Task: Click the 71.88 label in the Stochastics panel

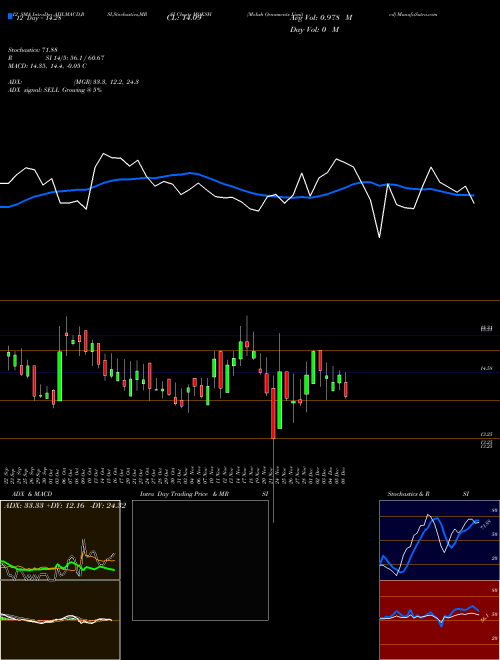Action: pyautogui.click(x=486, y=524)
